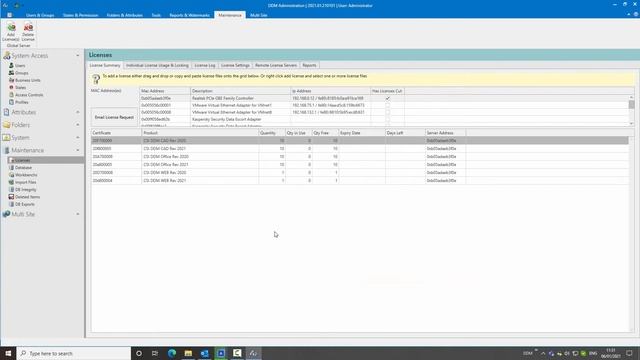This screenshot has height=360, width=640.
Task: Expand the Folders section
Action: [78, 125]
